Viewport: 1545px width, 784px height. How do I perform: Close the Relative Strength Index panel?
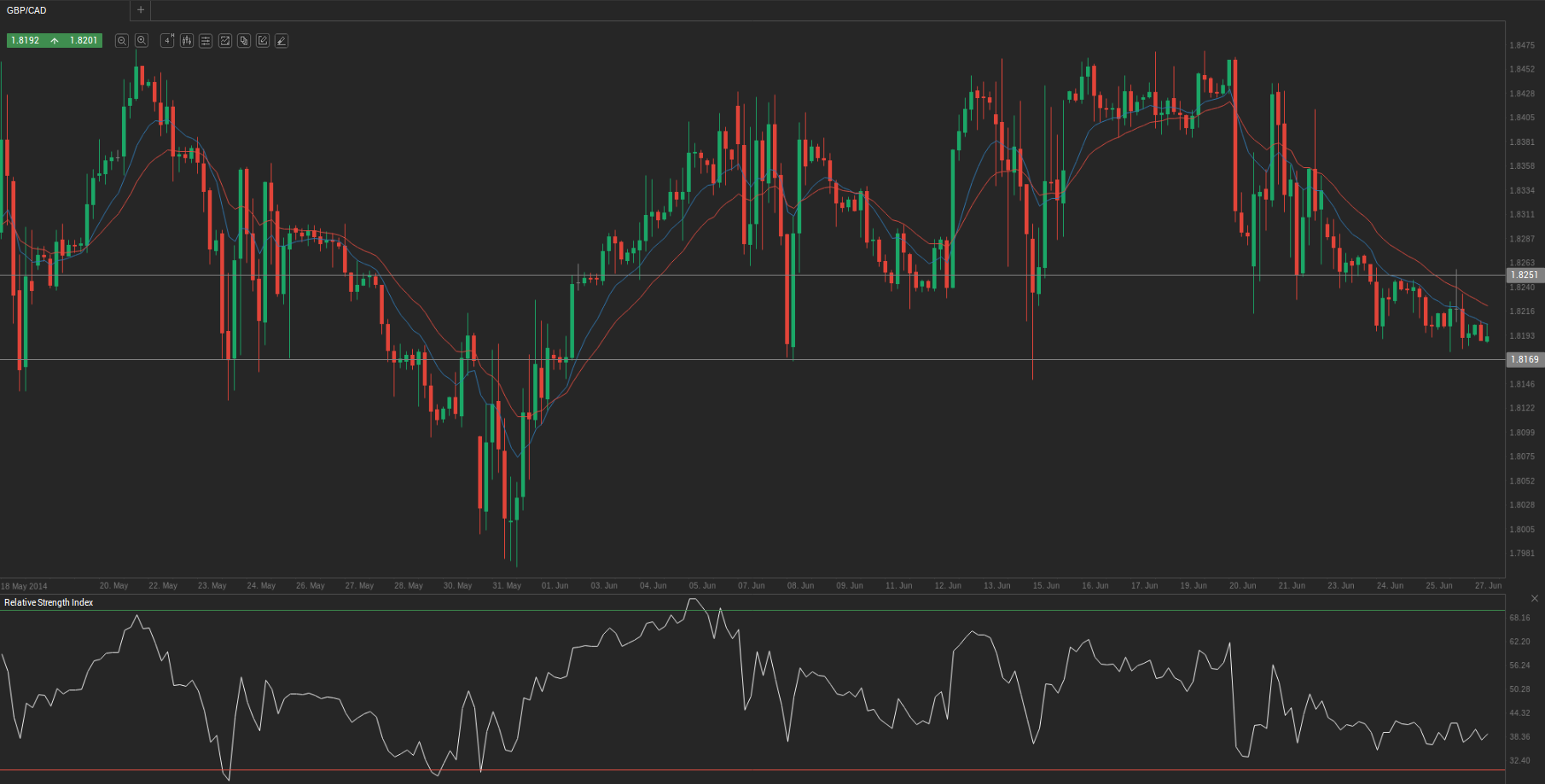click(x=1535, y=599)
